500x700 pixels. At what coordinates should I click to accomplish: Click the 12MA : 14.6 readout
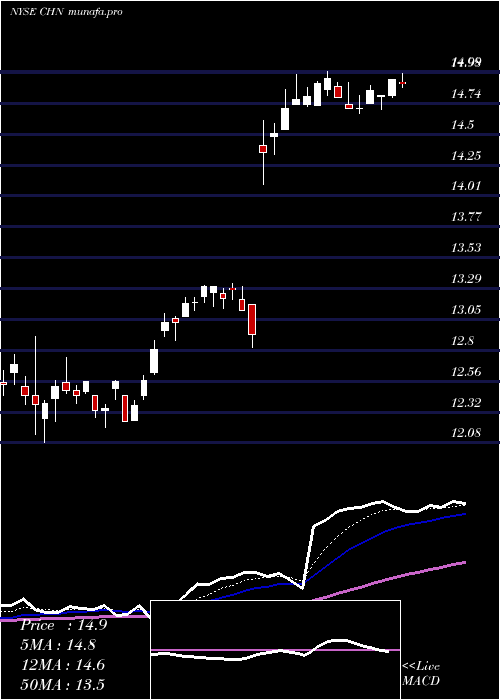[x=63, y=665]
